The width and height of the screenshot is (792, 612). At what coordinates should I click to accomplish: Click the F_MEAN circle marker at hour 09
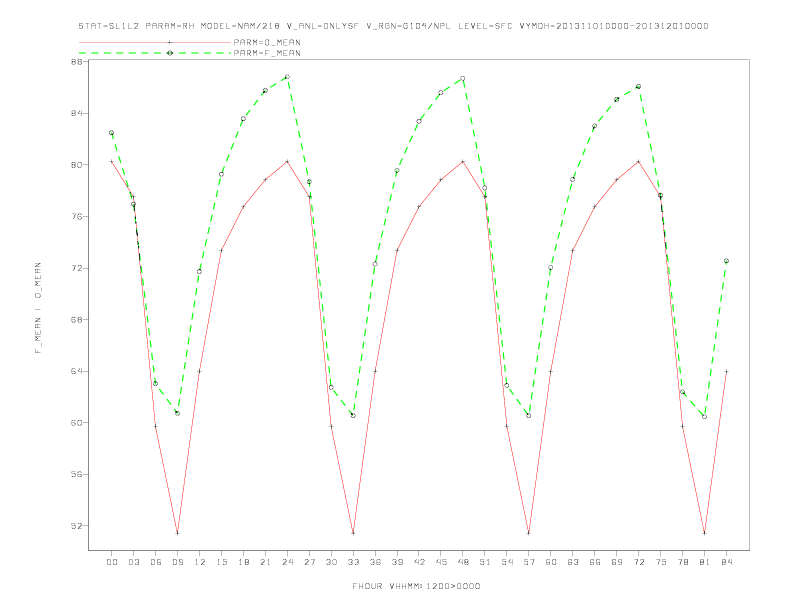click(x=177, y=414)
